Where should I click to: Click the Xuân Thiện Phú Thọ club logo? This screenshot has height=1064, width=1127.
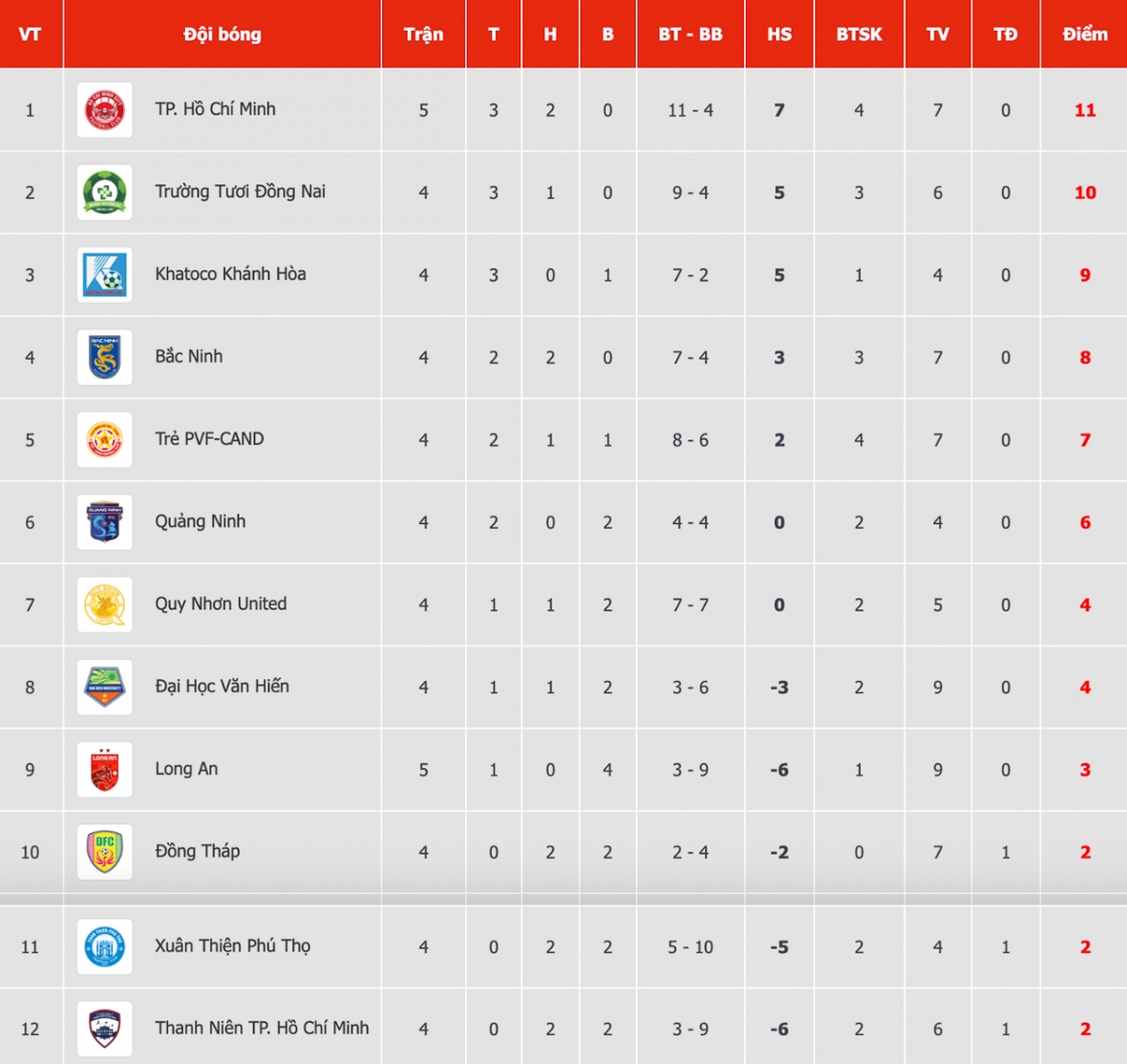click(104, 947)
